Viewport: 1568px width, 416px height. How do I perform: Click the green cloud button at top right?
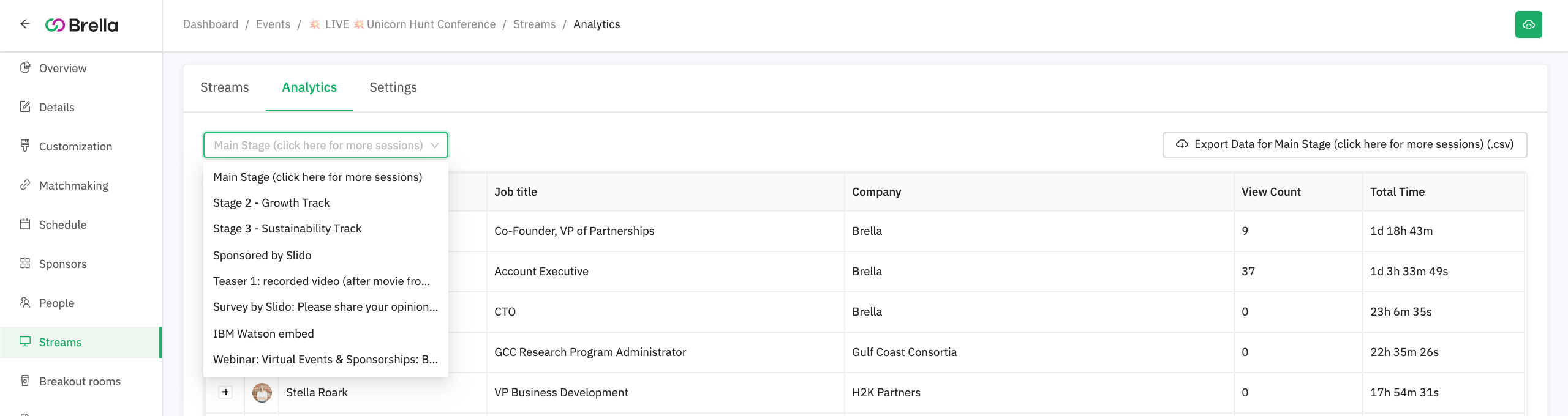(1528, 24)
